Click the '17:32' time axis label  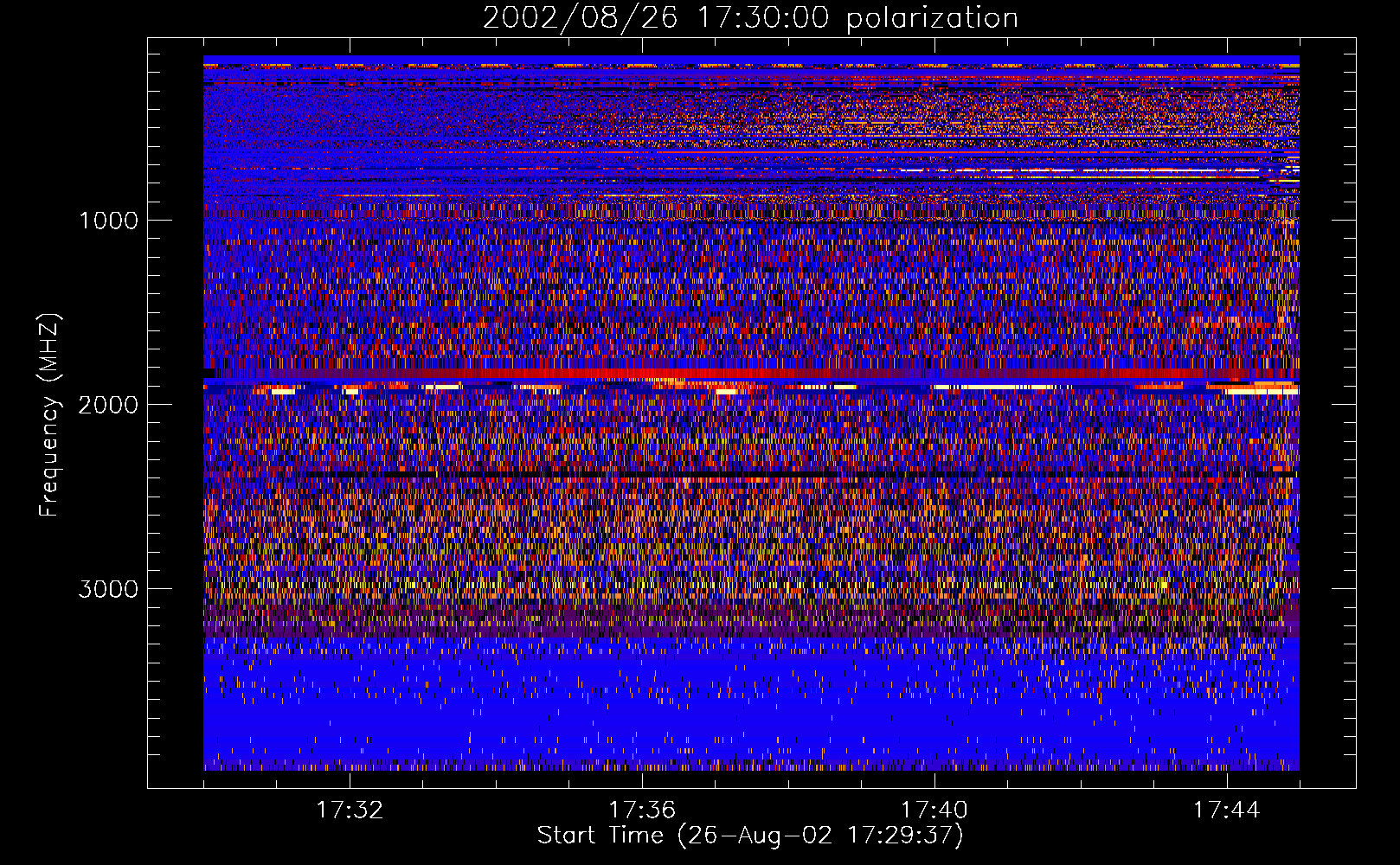pos(350,811)
